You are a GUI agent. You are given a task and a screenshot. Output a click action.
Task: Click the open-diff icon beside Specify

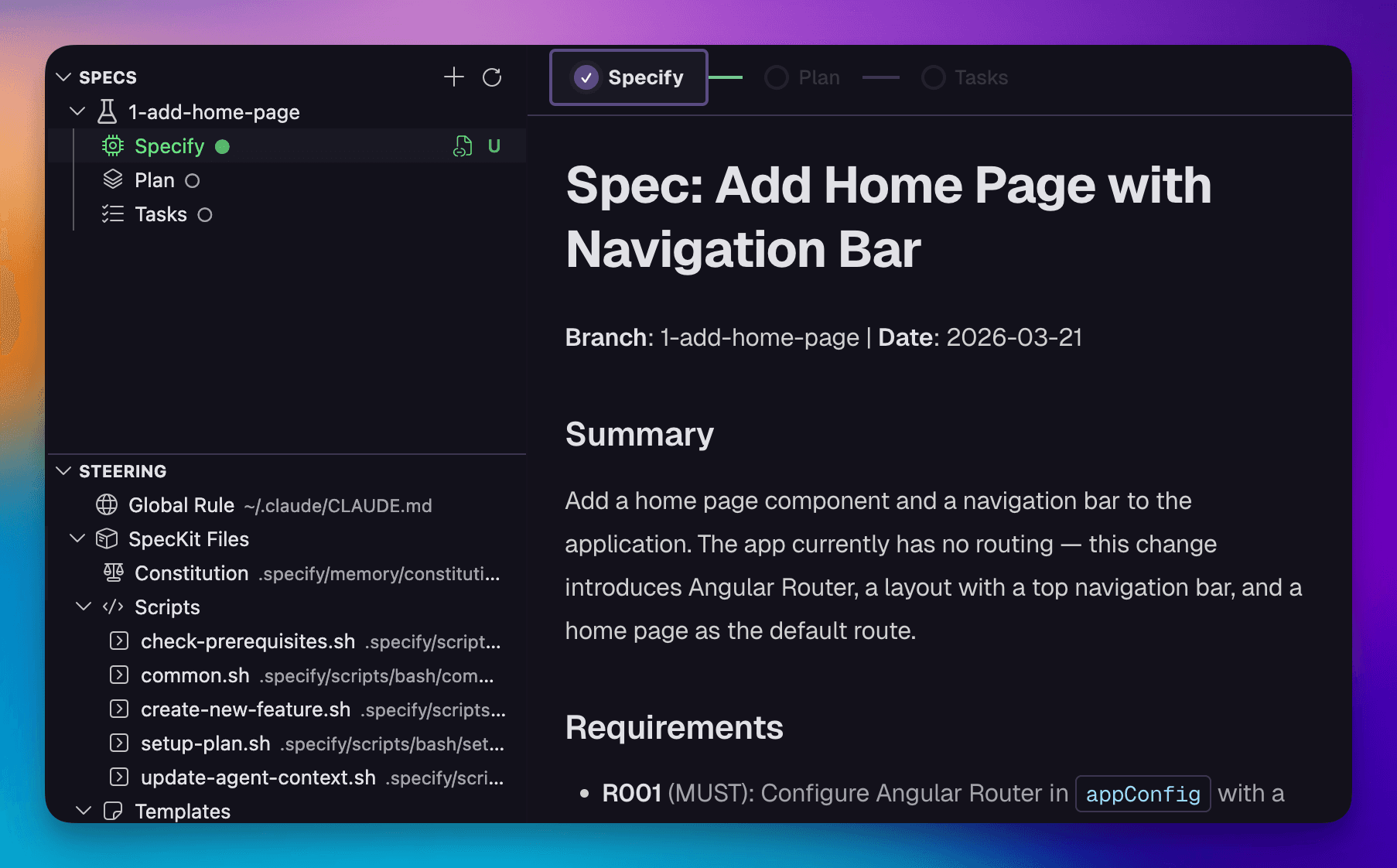[462, 145]
